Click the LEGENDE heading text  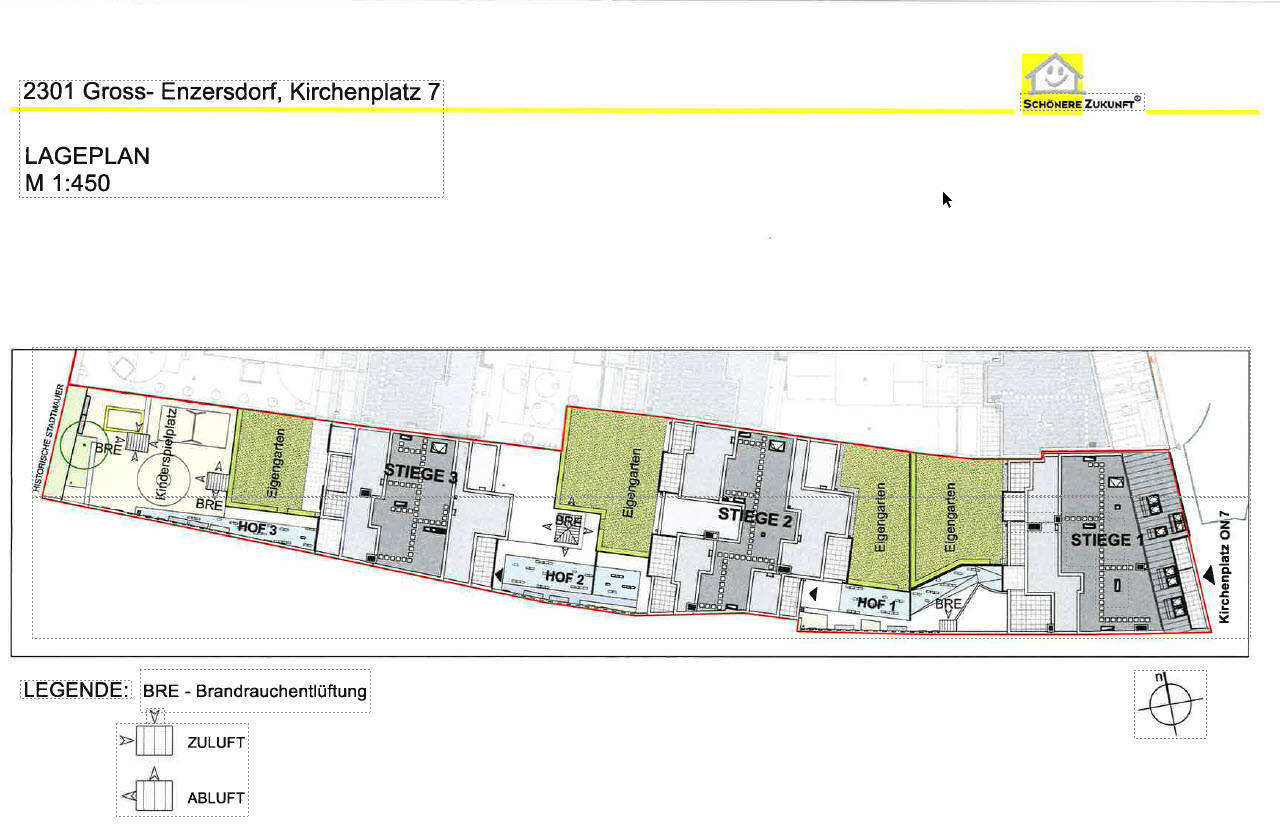[73, 688]
